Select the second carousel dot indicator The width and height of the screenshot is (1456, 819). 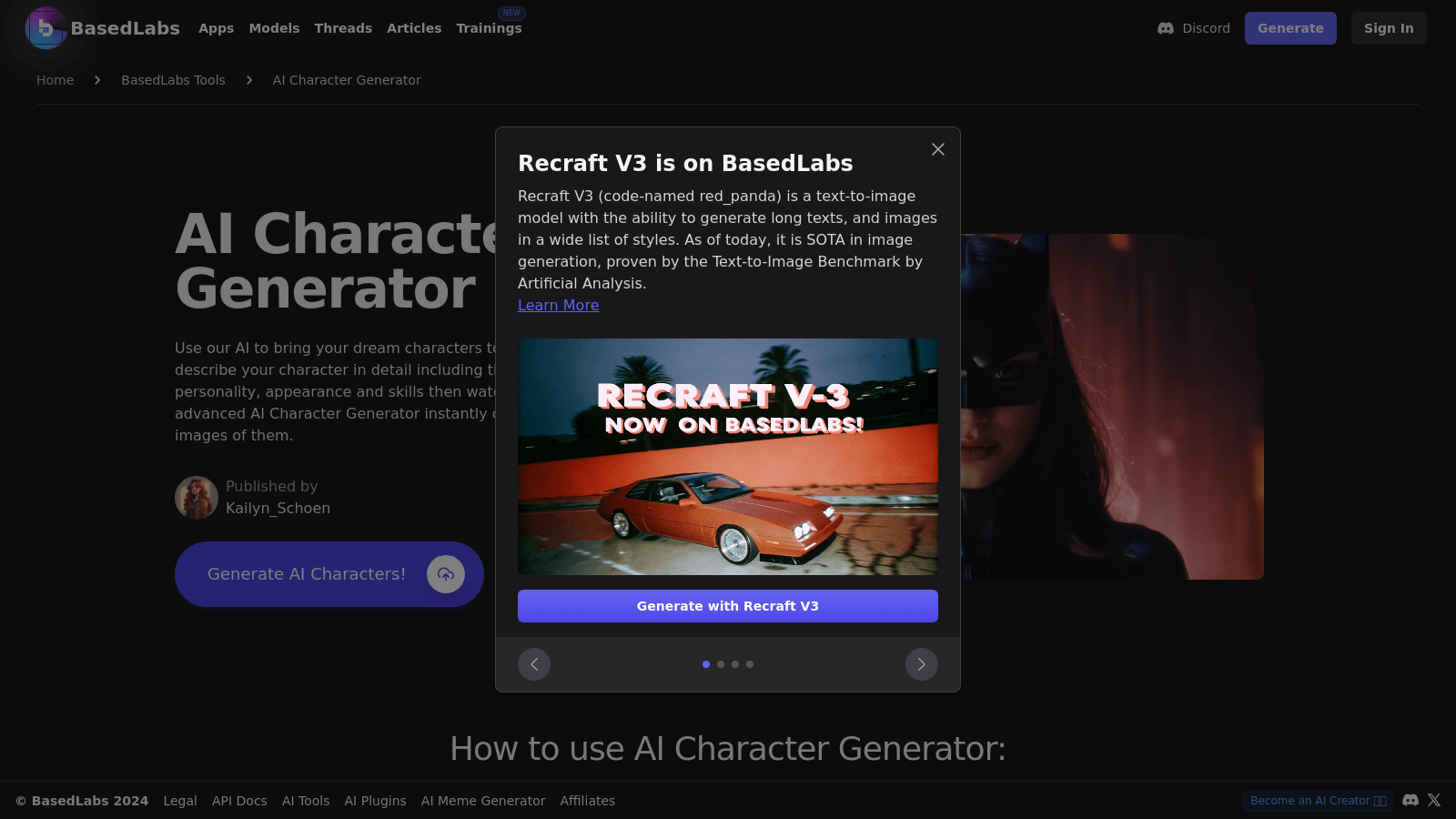pos(721,664)
